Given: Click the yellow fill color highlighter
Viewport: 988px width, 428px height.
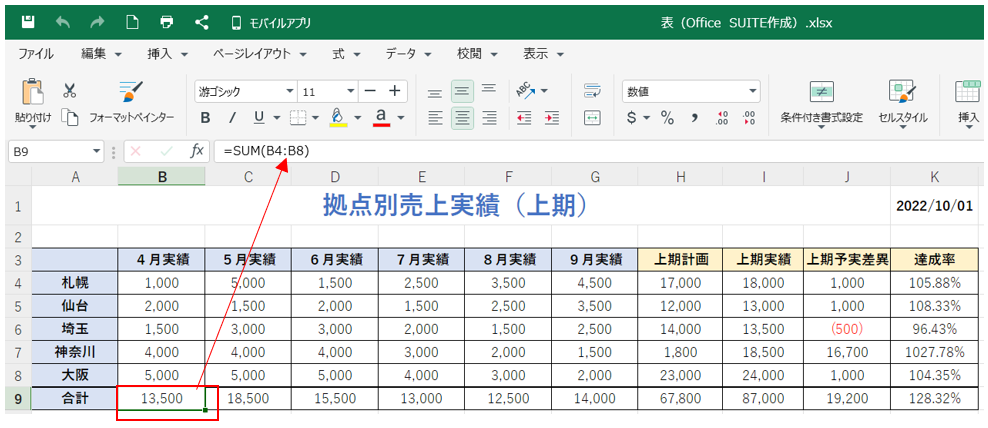Looking at the screenshot, I should tap(338, 117).
